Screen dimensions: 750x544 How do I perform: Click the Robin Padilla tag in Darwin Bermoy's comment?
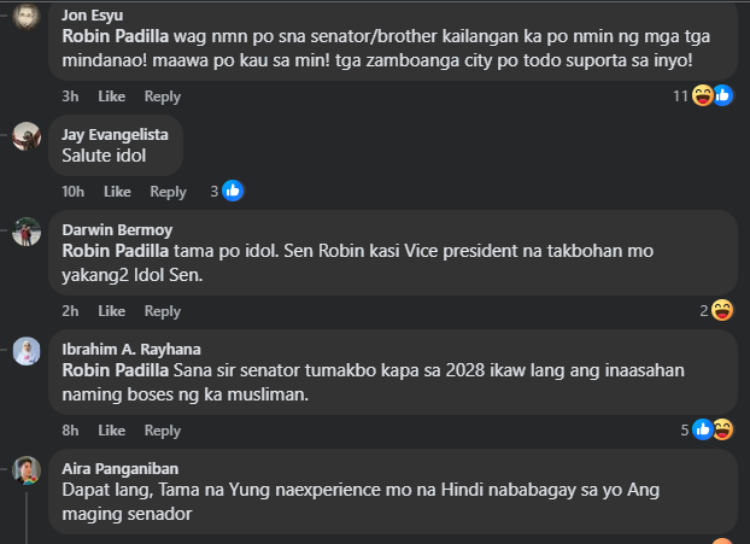(x=115, y=250)
